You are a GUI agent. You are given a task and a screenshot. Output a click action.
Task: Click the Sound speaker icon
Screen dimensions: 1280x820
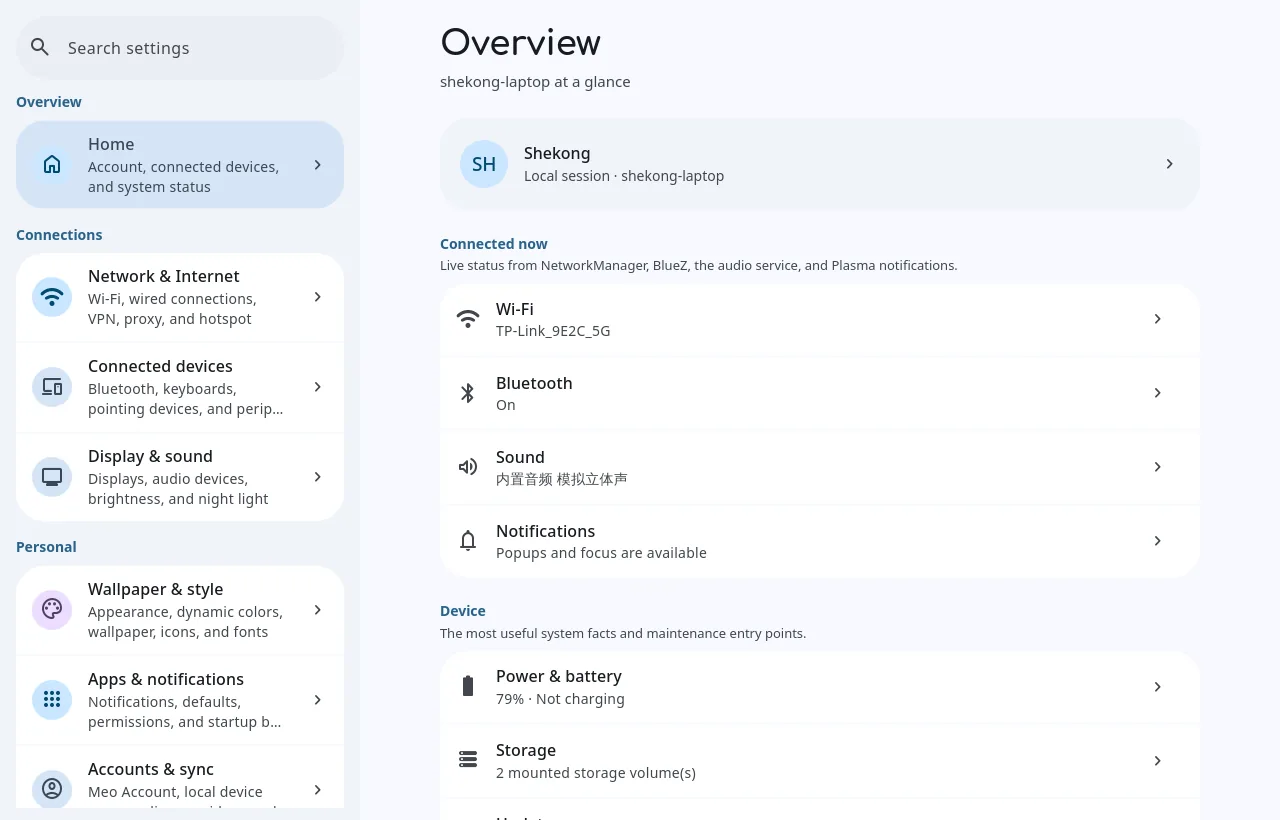(x=468, y=467)
